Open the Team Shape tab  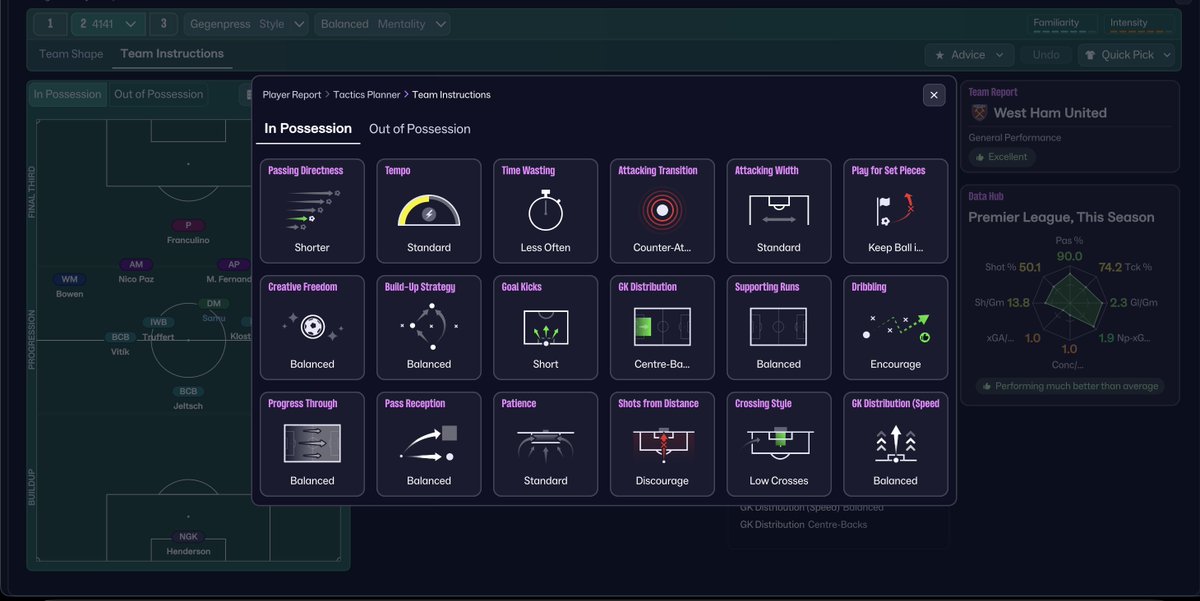point(72,54)
